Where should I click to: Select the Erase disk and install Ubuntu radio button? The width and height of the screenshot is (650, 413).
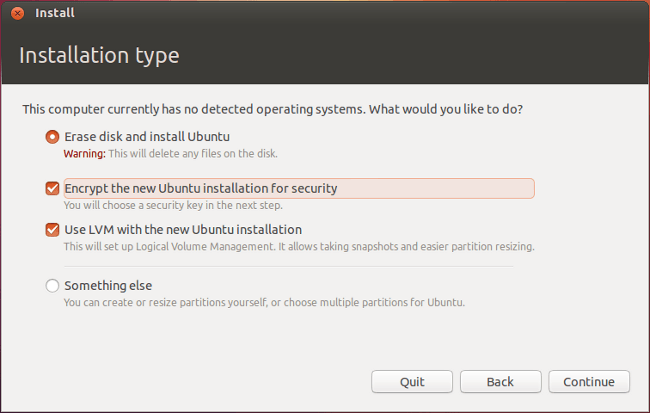tap(52, 137)
